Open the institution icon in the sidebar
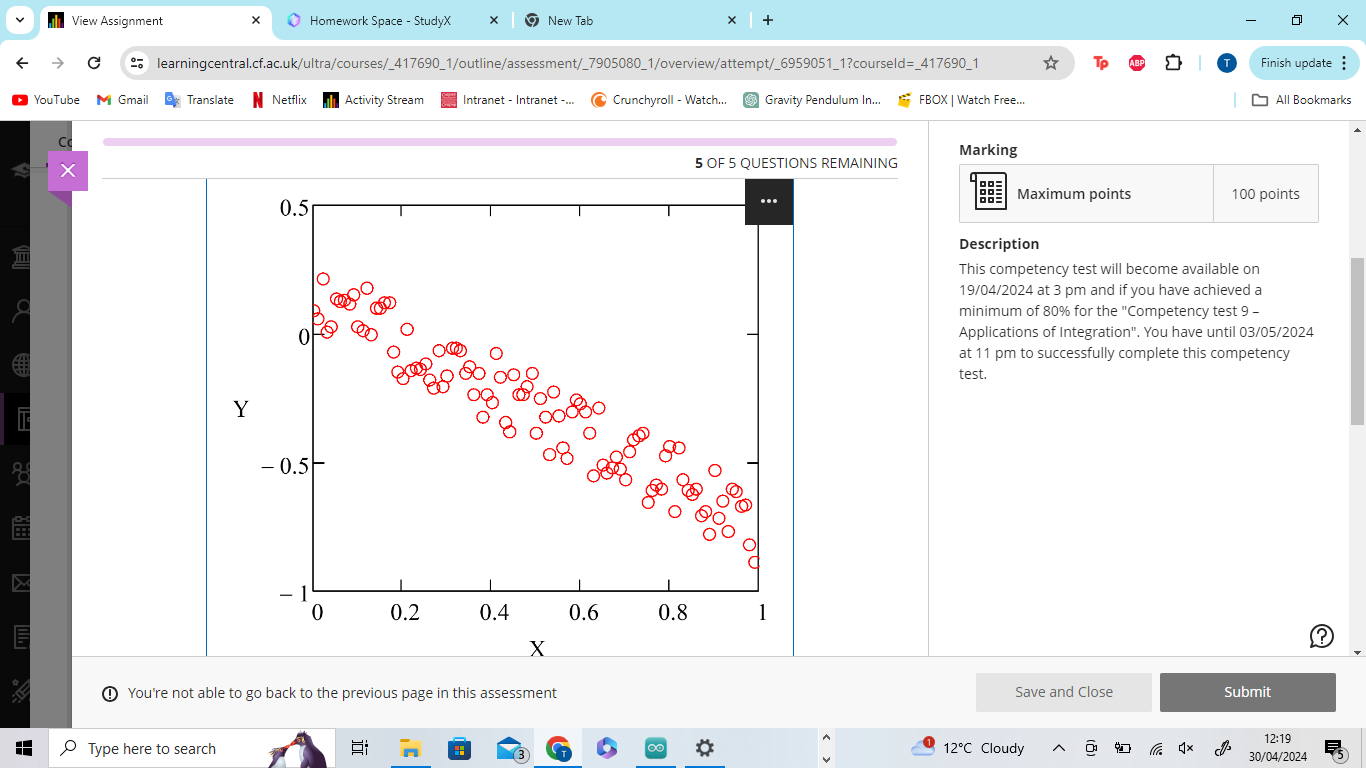Viewport: 1366px width, 768px height. click(x=22, y=255)
